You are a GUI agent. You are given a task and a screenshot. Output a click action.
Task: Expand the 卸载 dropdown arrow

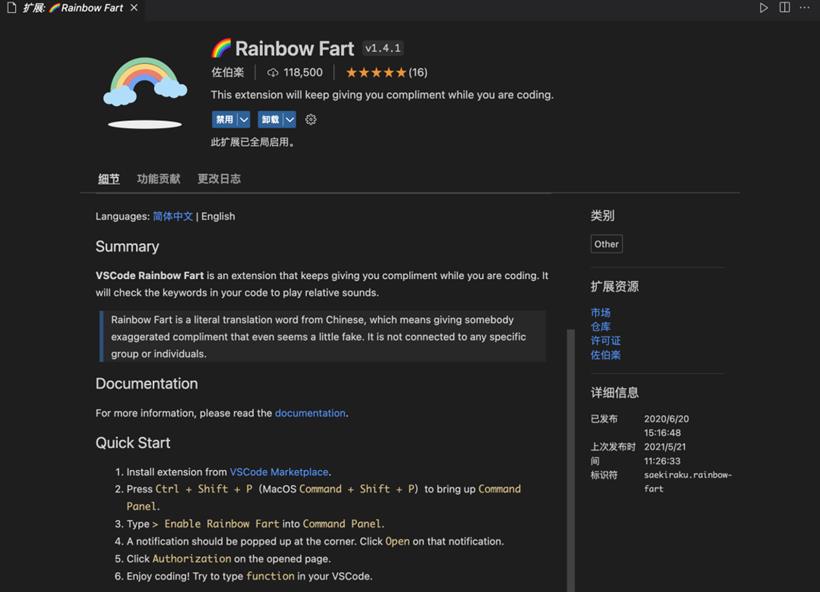pos(290,120)
